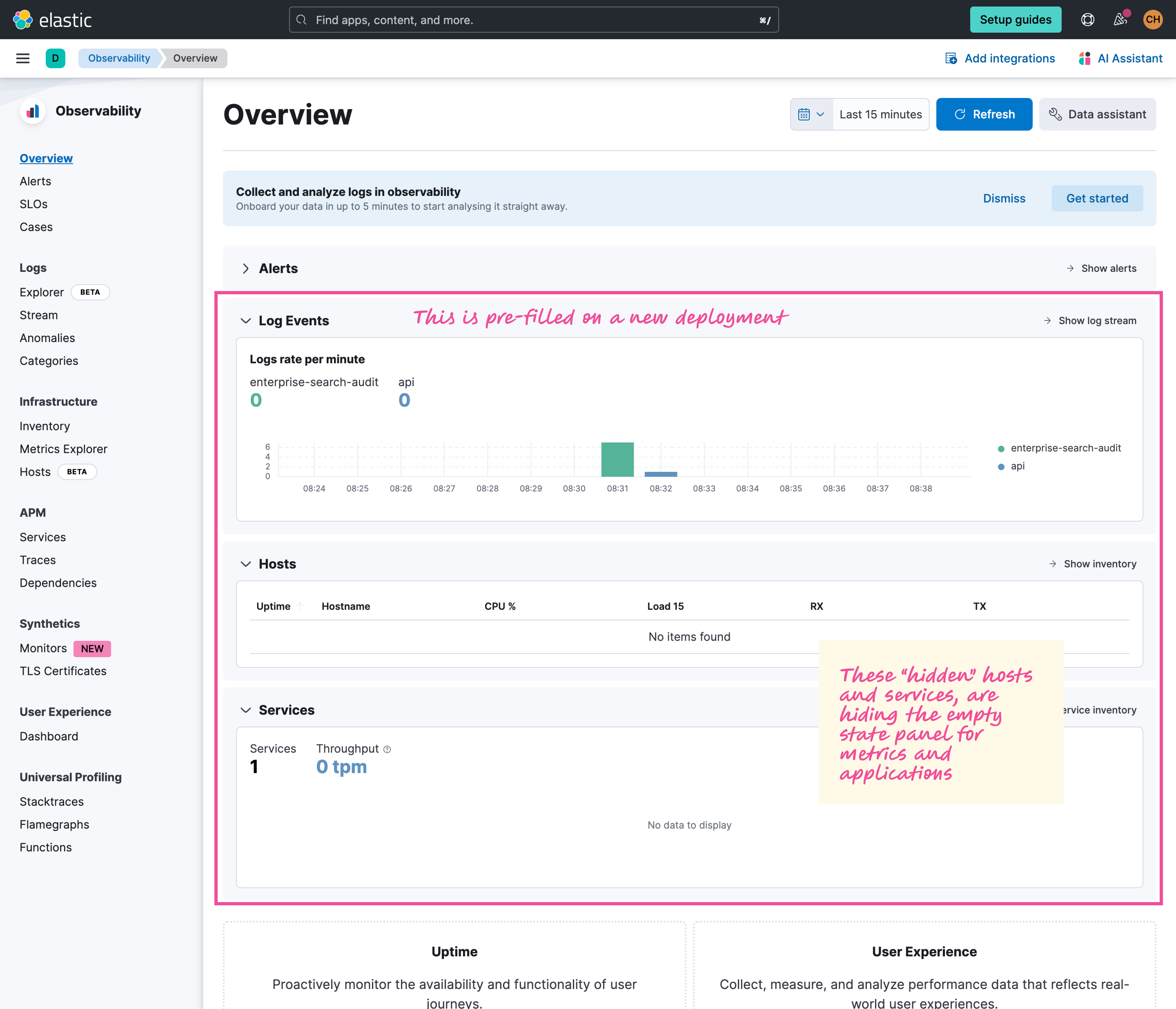
Task: Open the Data assistant
Action: tap(1098, 114)
